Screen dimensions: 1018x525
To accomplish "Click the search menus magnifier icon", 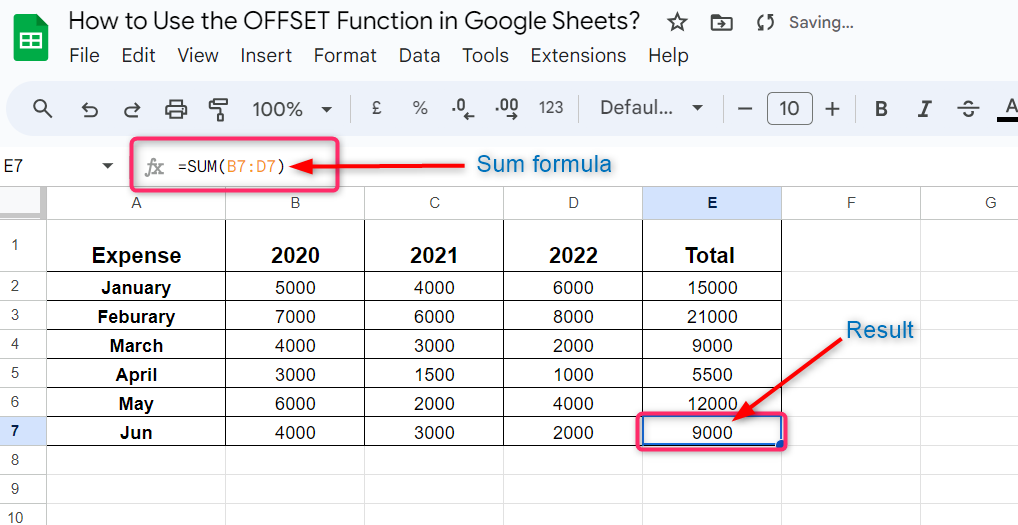I will pyautogui.click(x=42, y=109).
